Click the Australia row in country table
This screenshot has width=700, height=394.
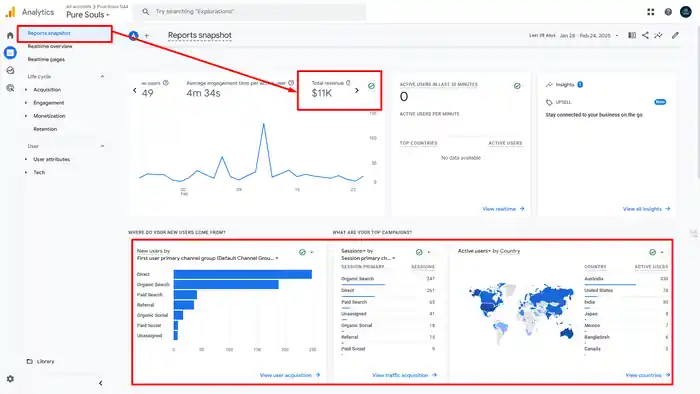626,279
